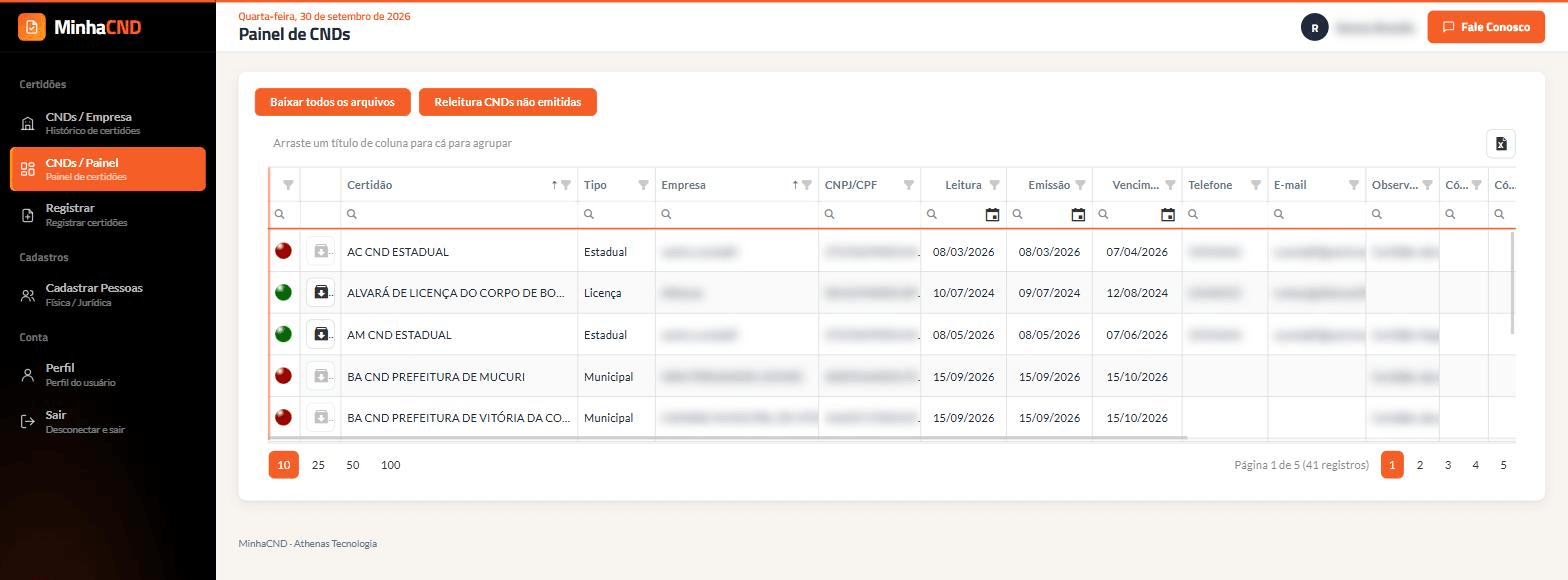This screenshot has width=1568, height=580.
Task: Open the user avatar labeled R
Action: coord(1314,28)
